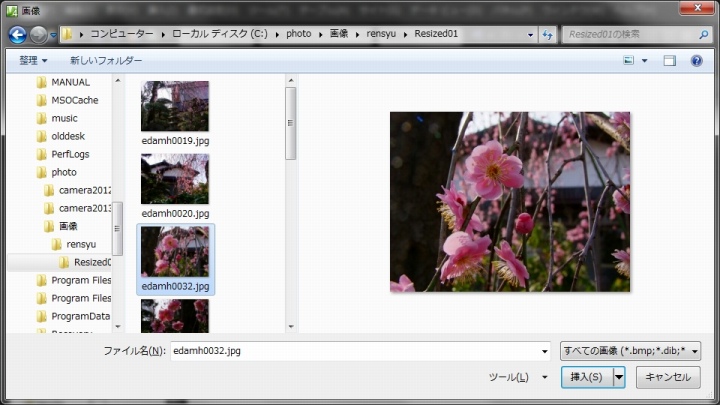Open help with the question mark icon
This screenshot has height=405, width=720.
point(697,60)
